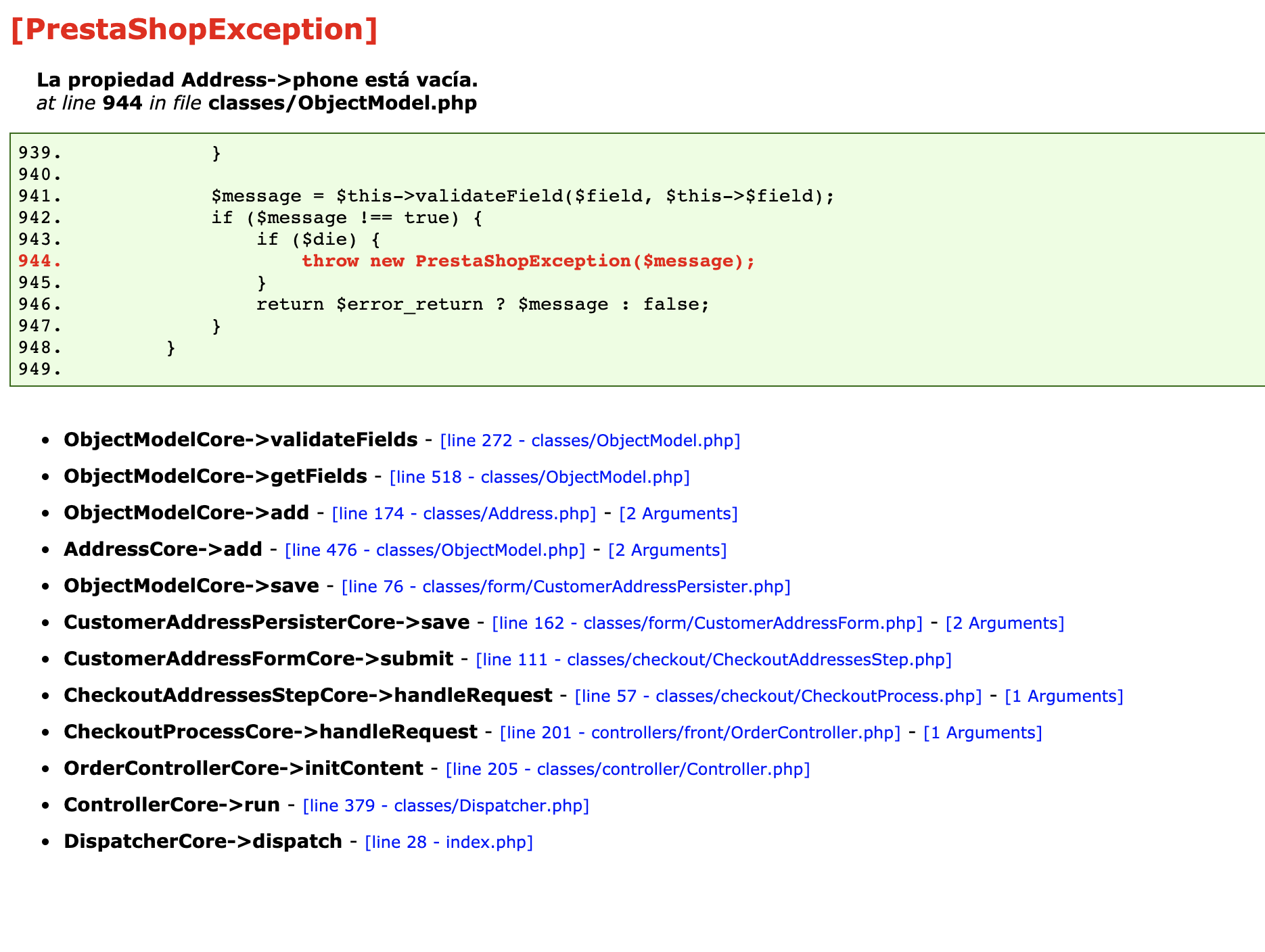Click the [PrestaShopException] heading
This screenshot has height=952, width=1265.
click(x=195, y=30)
